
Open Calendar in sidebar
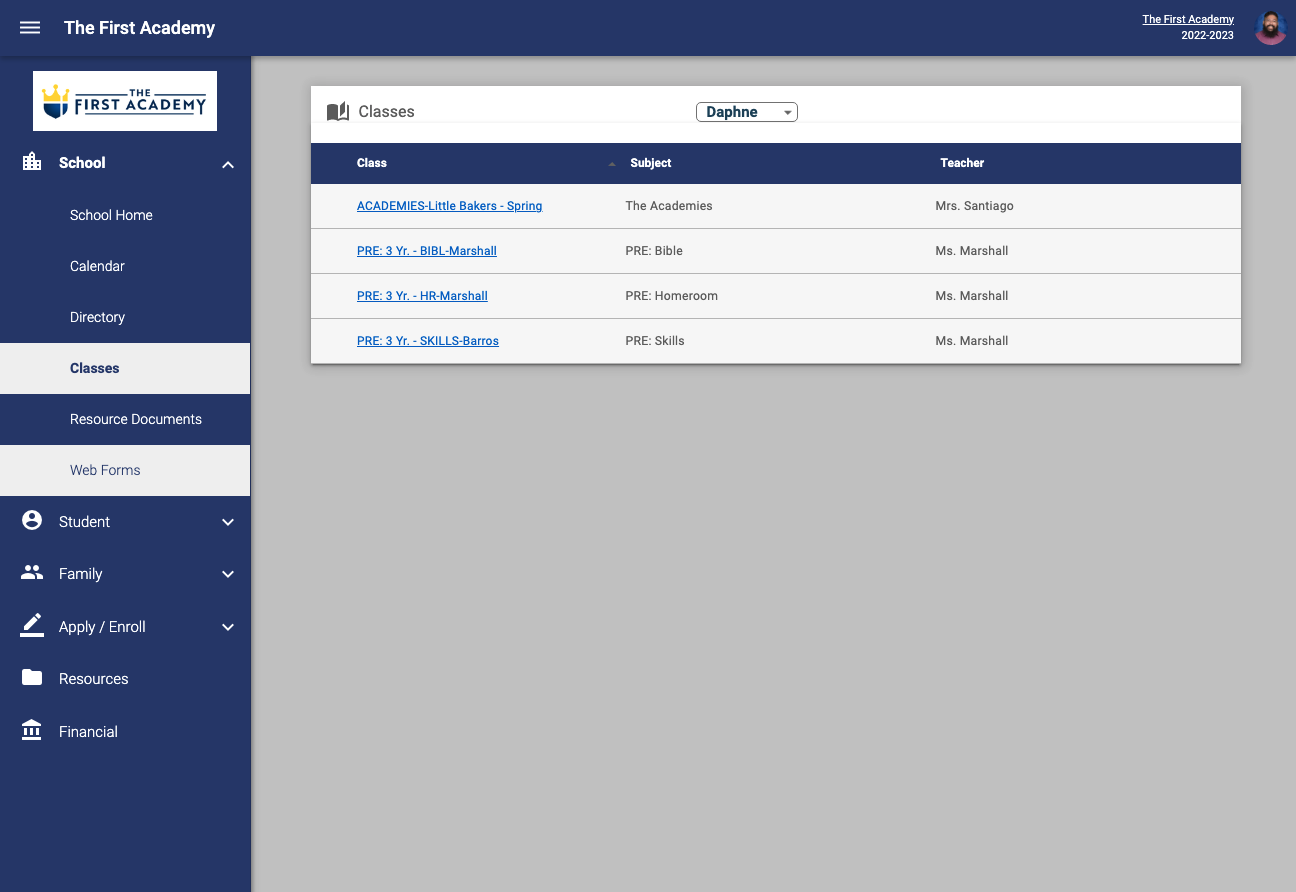coord(125,266)
